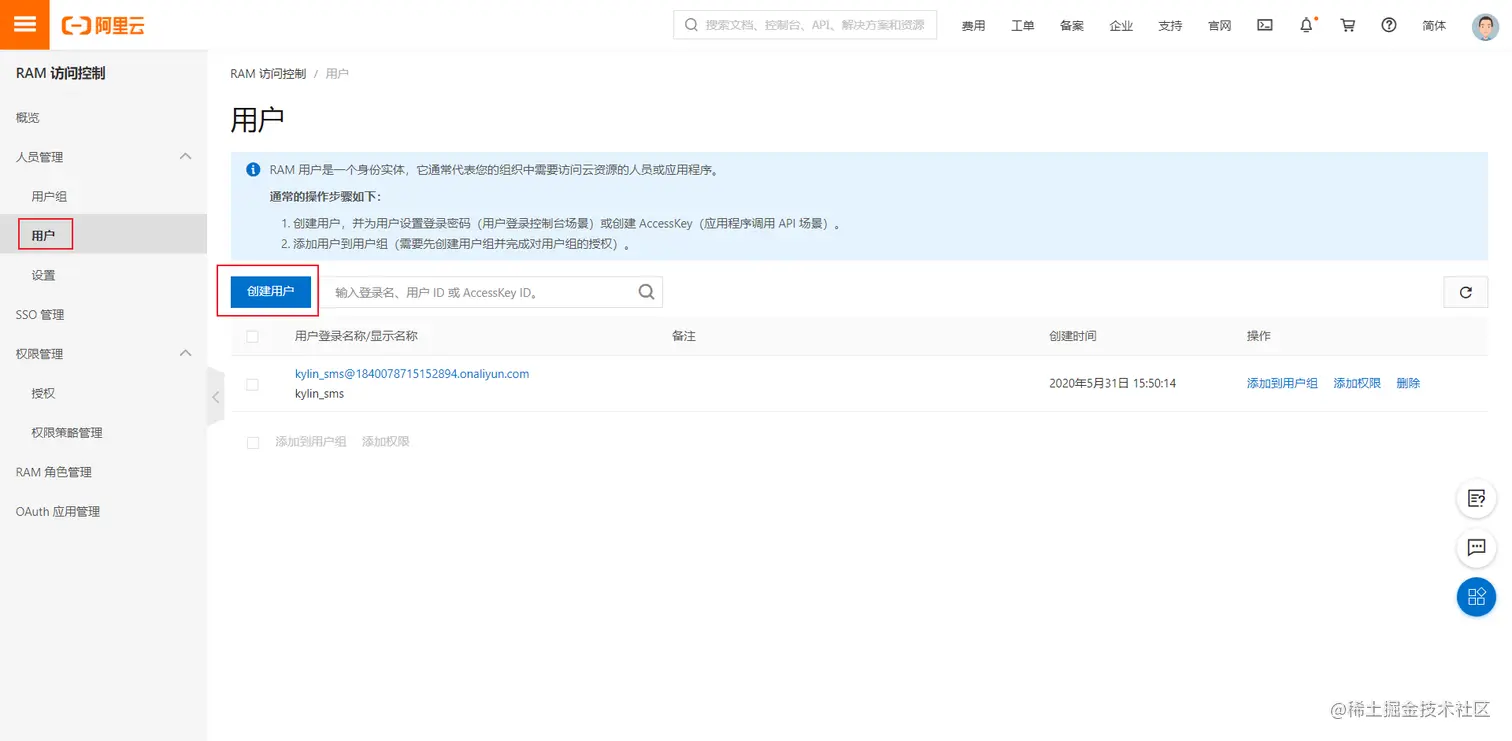Open the Cloud Shell terminal icon
Image resolution: width=1512 pixels, height=741 pixels.
tap(1264, 26)
